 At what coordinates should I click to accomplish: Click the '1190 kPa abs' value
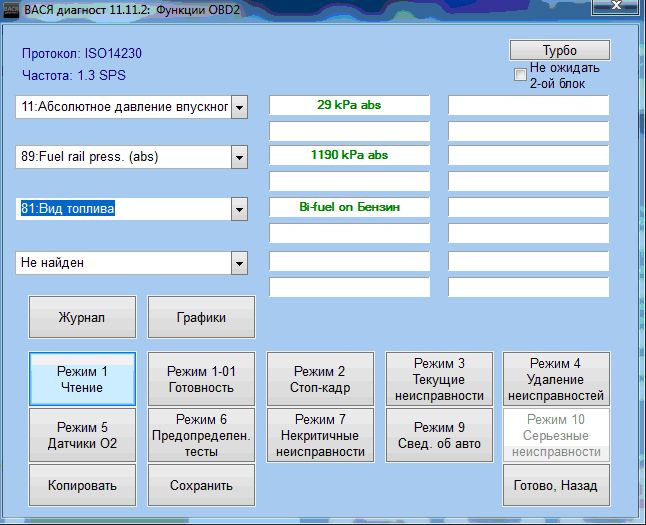tap(349, 155)
